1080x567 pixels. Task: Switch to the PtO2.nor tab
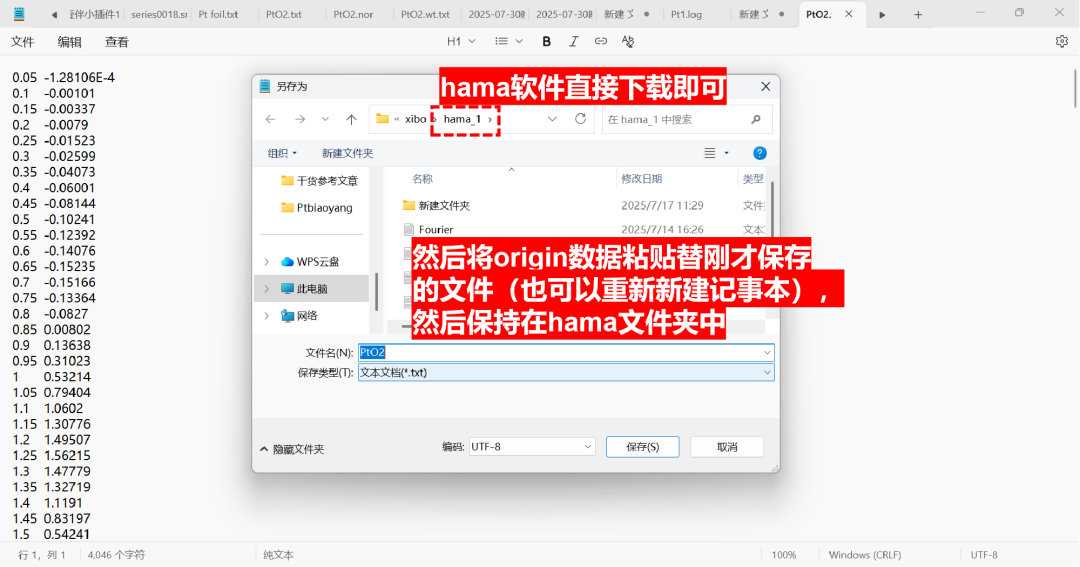[353, 14]
